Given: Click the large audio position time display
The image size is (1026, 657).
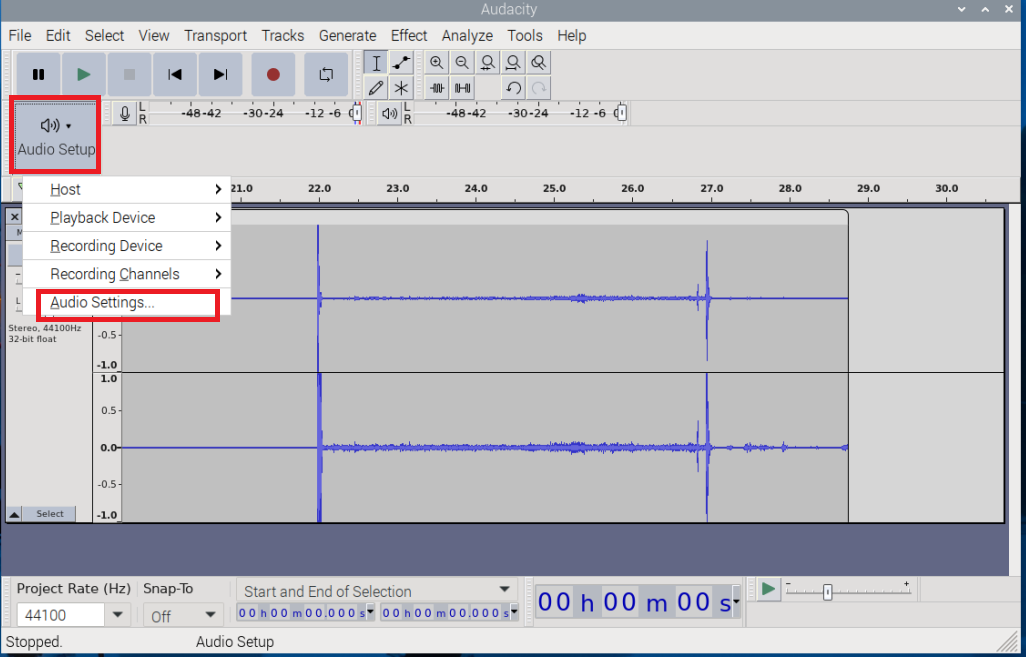Looking at the screenshot, I should coord(633,602).
